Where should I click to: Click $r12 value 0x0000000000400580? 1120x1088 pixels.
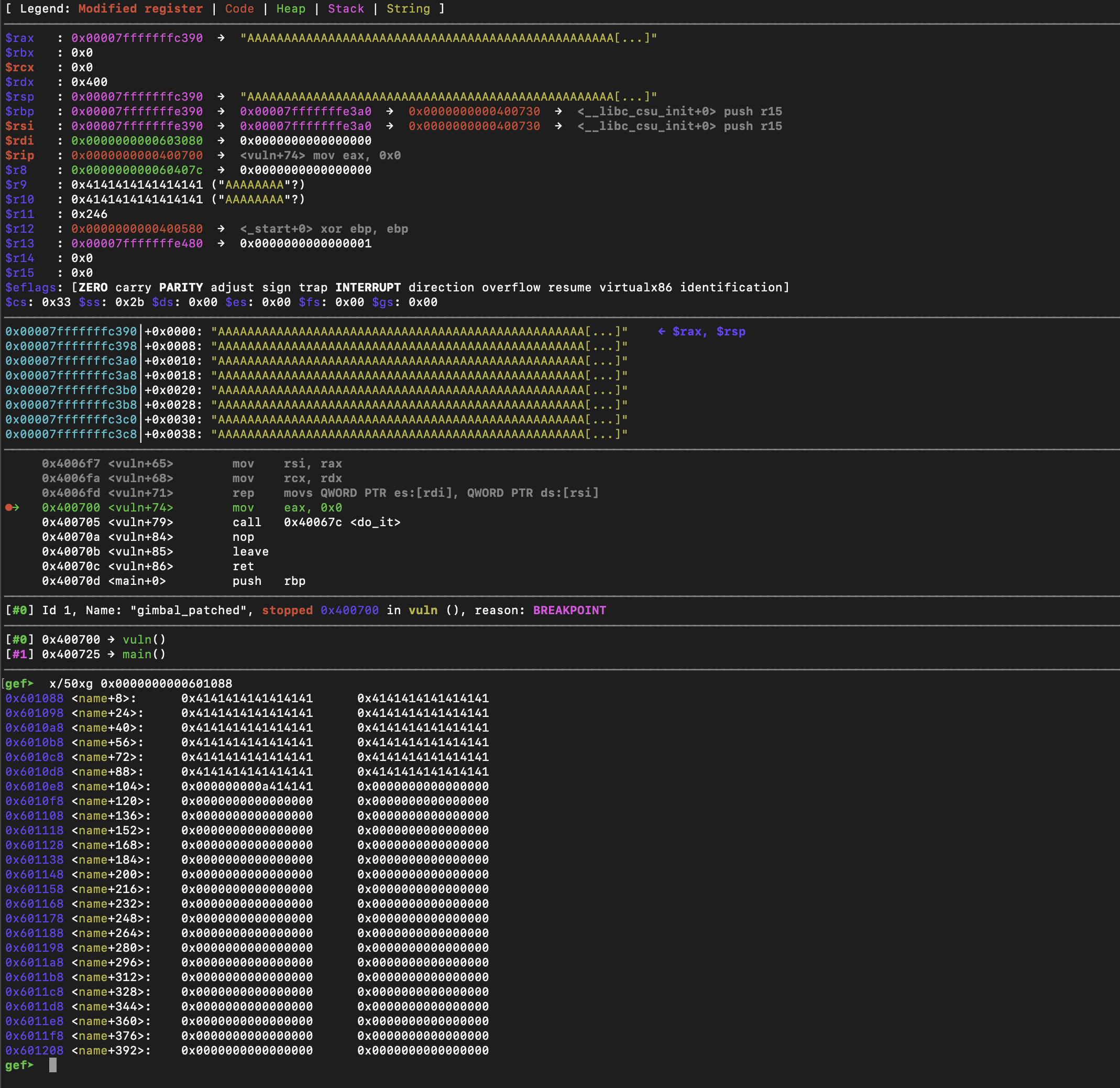pos(137,229)
